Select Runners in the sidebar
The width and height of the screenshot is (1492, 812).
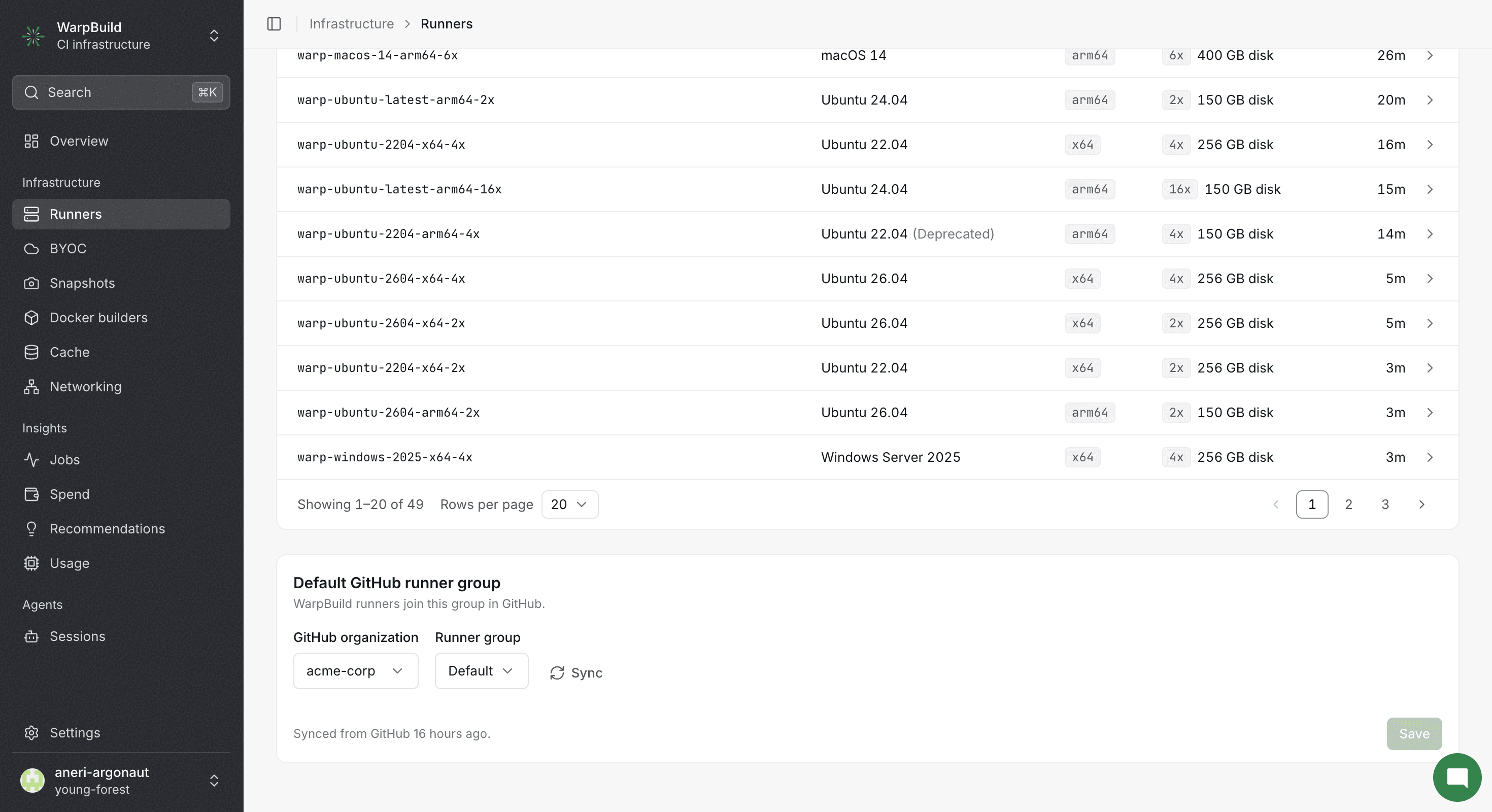(x=121, y=214)
